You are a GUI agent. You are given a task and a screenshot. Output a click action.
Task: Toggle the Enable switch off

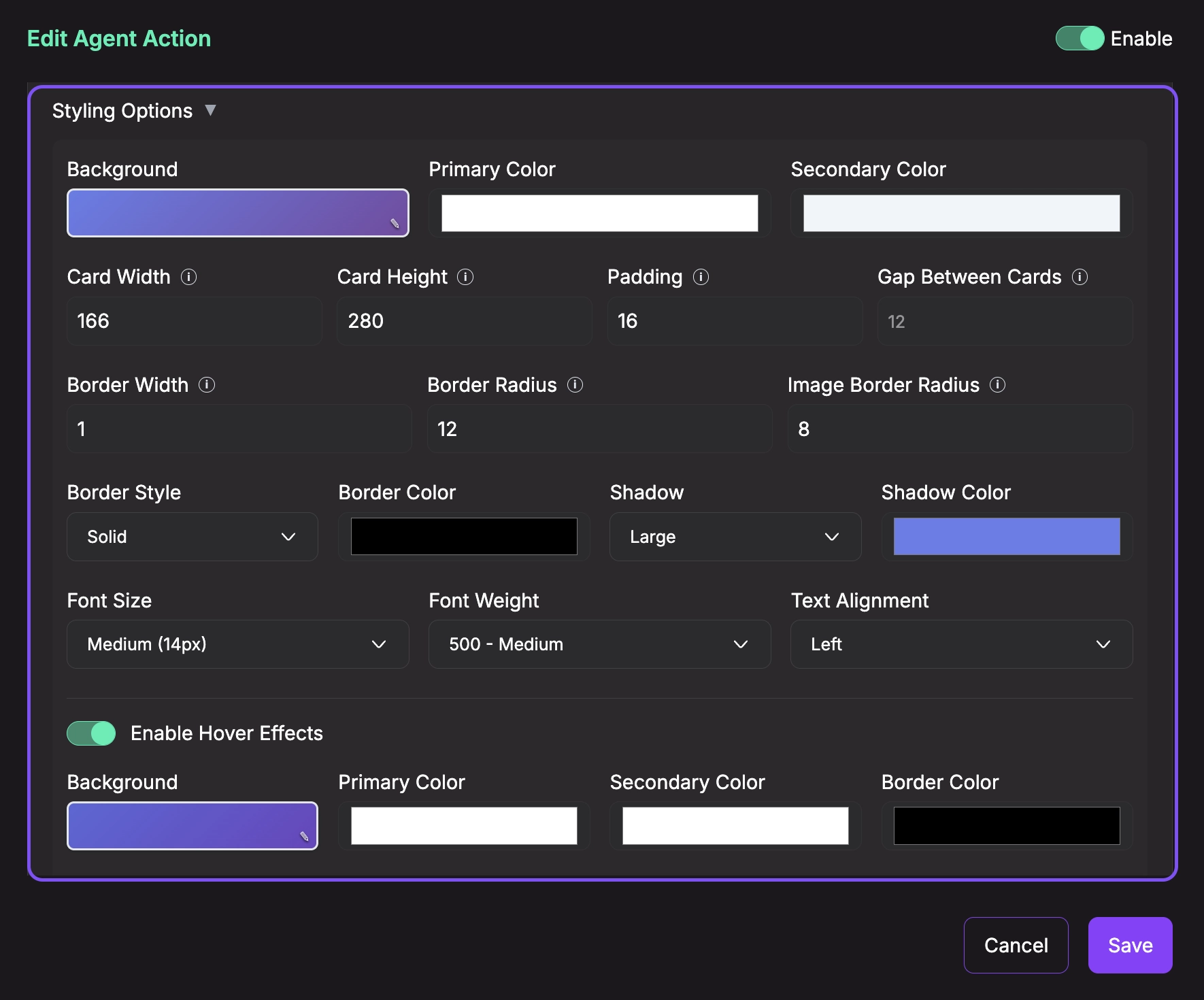tap(1080, 39)
